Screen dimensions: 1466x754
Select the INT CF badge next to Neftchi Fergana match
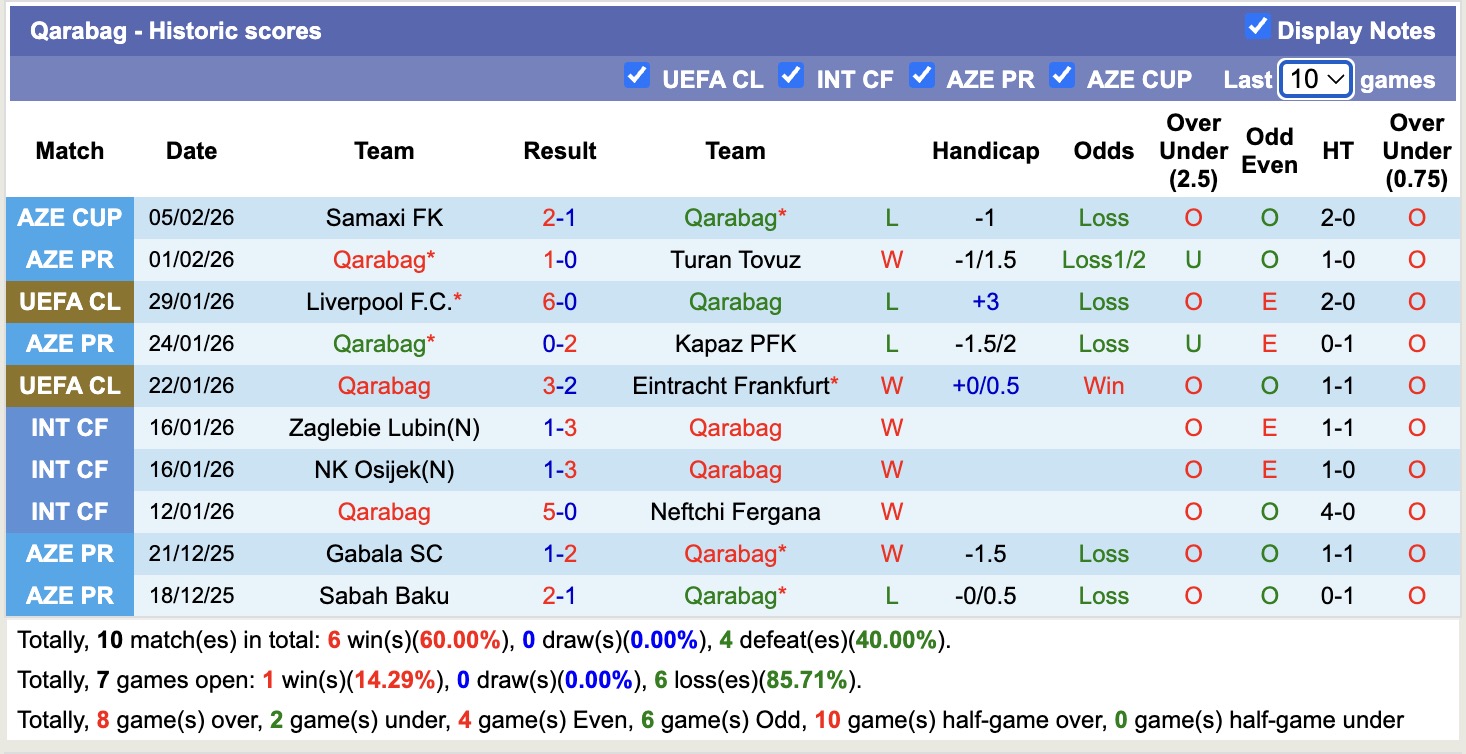70,511
